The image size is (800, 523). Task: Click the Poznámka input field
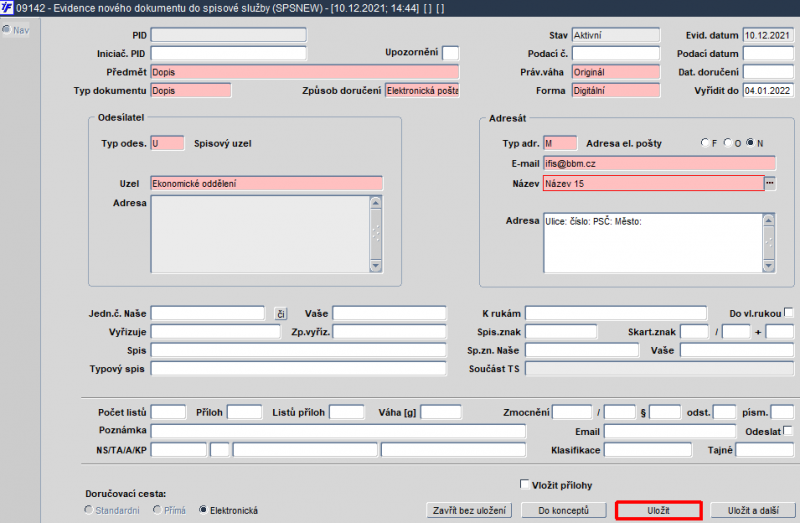(338, 431)
